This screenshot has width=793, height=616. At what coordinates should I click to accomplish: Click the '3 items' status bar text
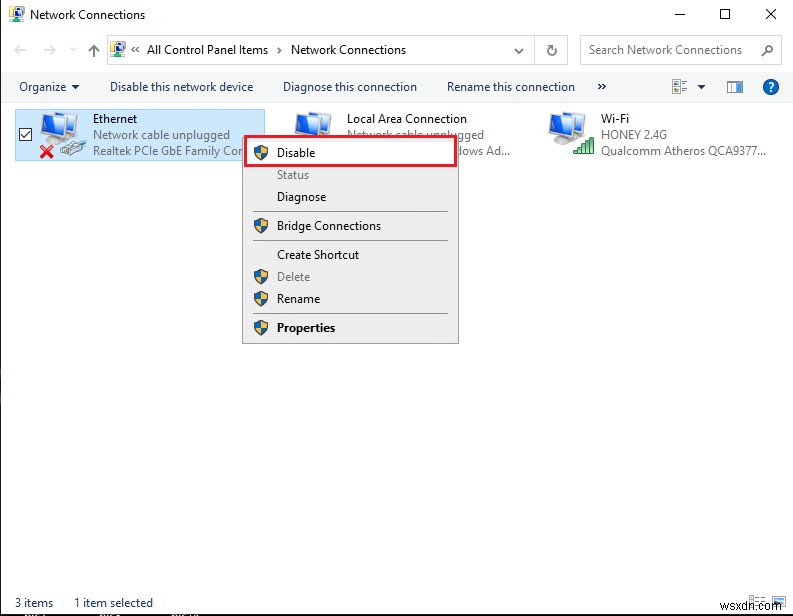(x=34, y=603)
